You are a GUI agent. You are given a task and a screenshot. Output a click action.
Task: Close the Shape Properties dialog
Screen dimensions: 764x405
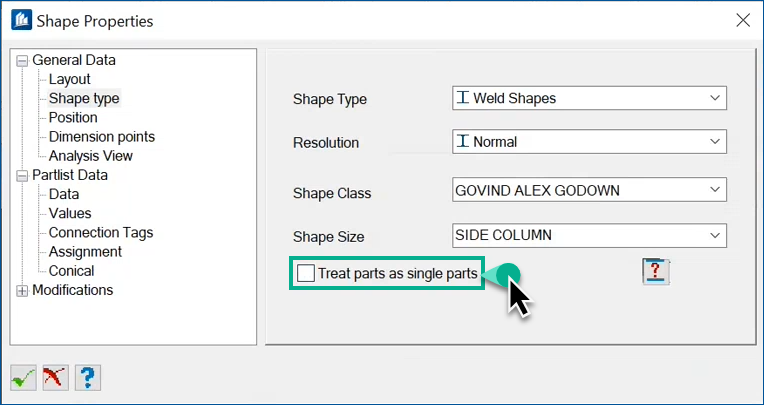[742, 20]
